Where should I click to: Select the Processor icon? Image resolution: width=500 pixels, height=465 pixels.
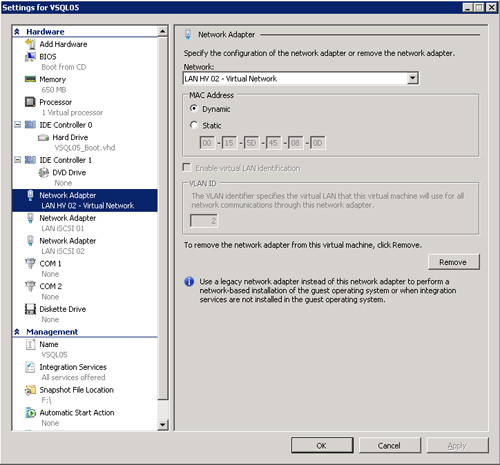pos(30,102)
